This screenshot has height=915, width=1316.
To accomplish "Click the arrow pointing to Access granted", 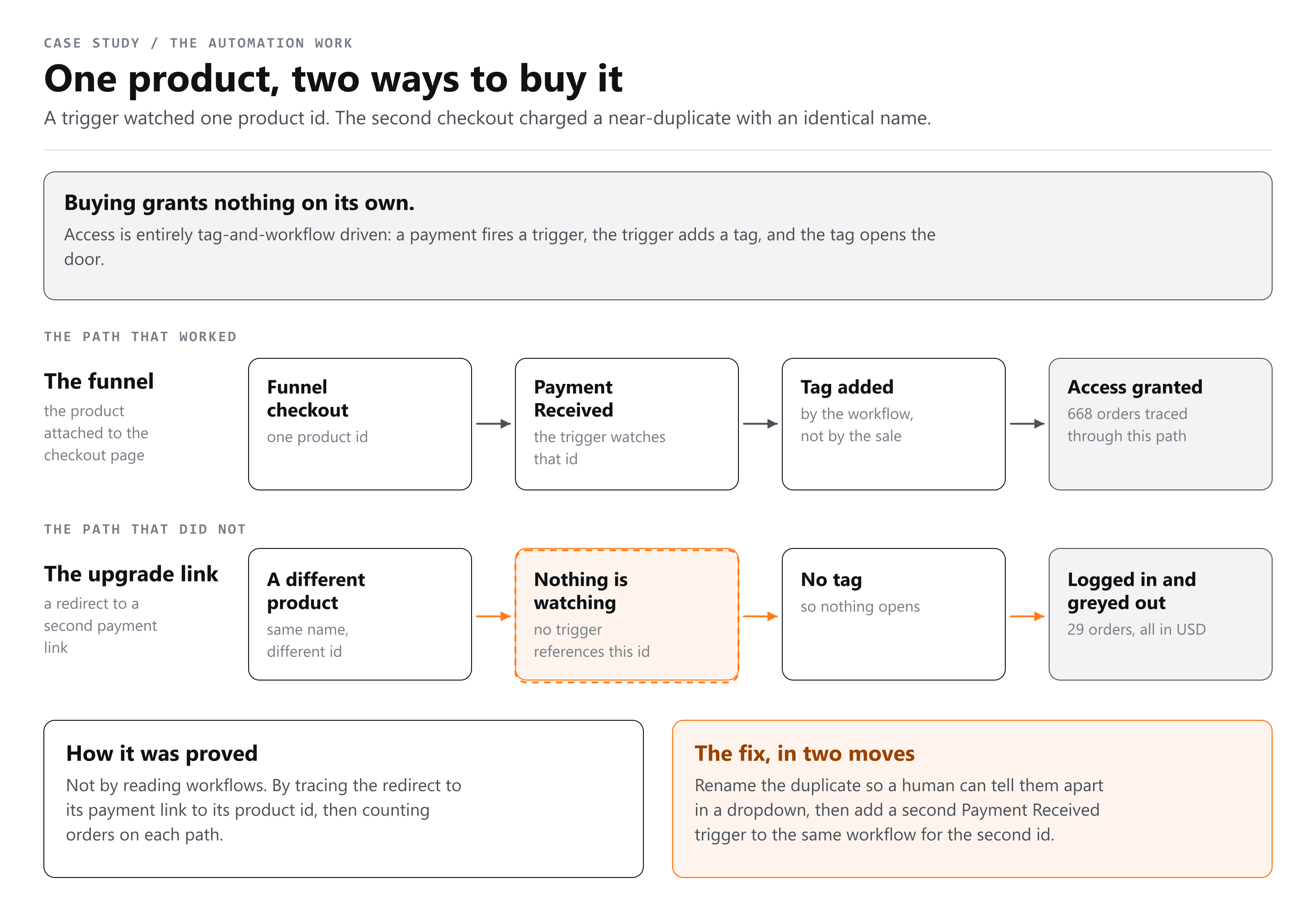I will [x=1027, y=424].
